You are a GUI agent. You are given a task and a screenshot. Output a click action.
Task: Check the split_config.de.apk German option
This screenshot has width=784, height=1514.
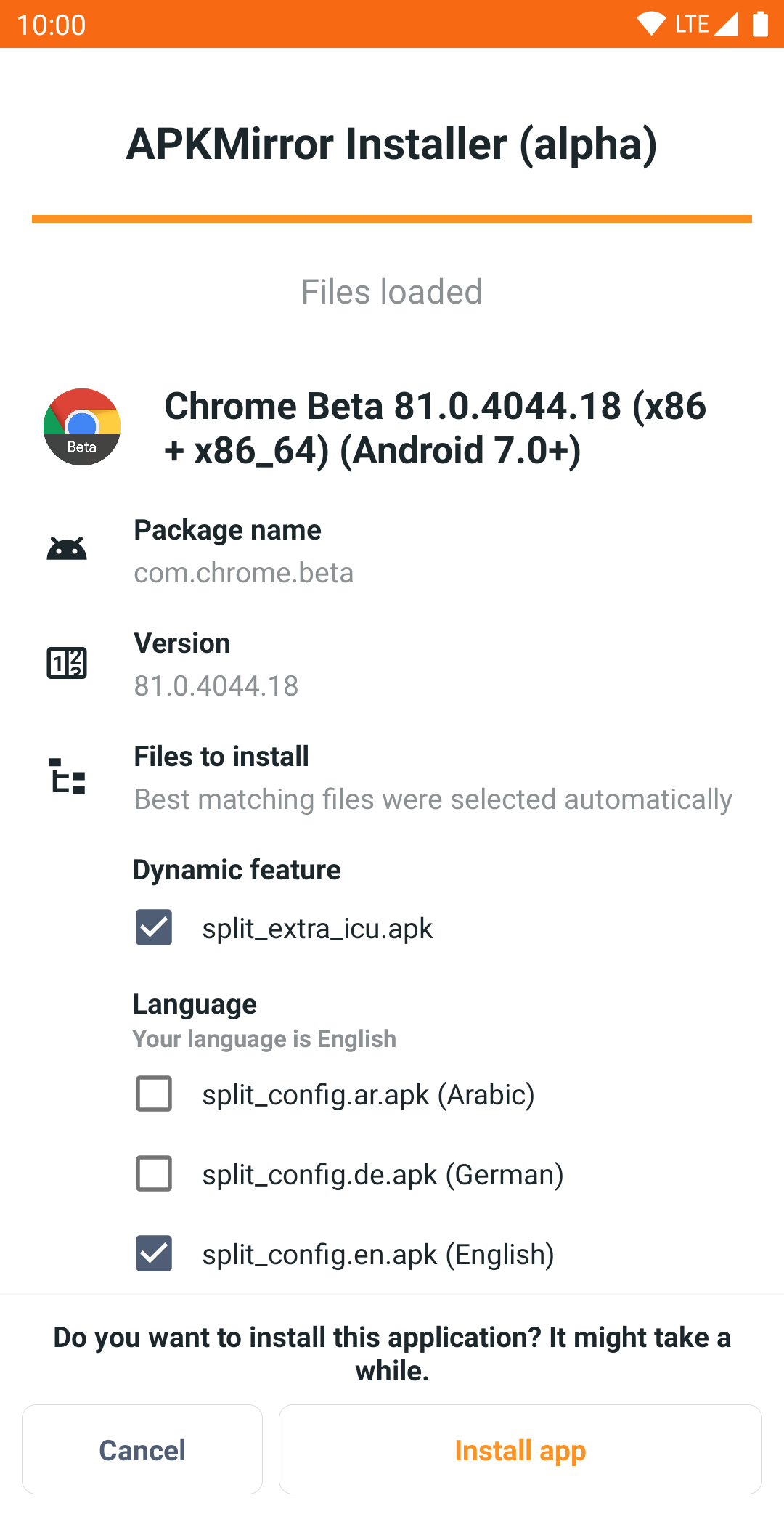pos(152,1173)
